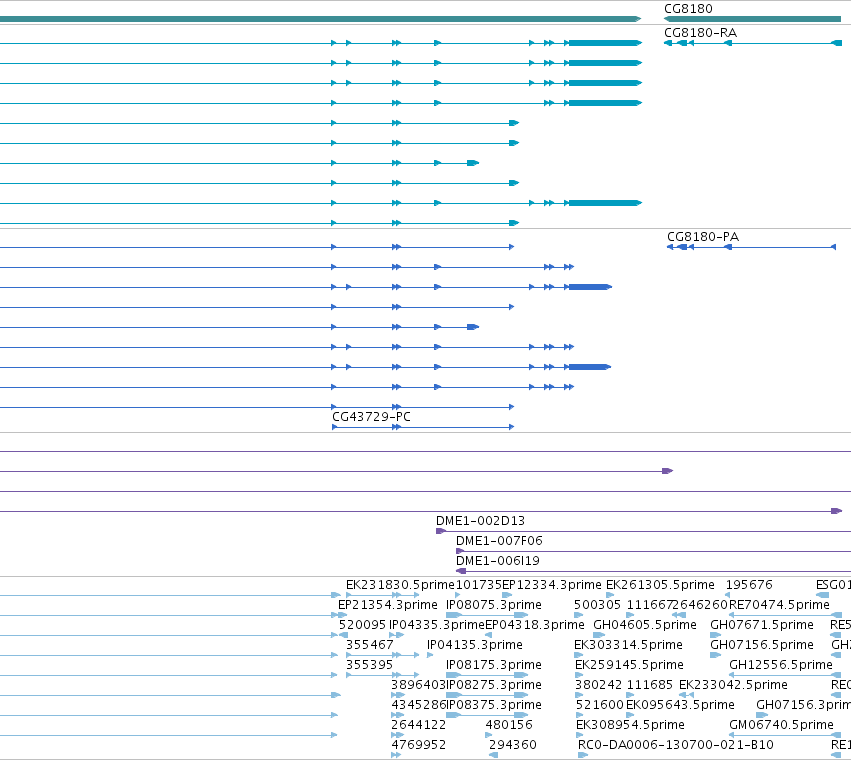Click the EK303314.5prime label
Screen dimensions: 851x760
coord(628,645)
